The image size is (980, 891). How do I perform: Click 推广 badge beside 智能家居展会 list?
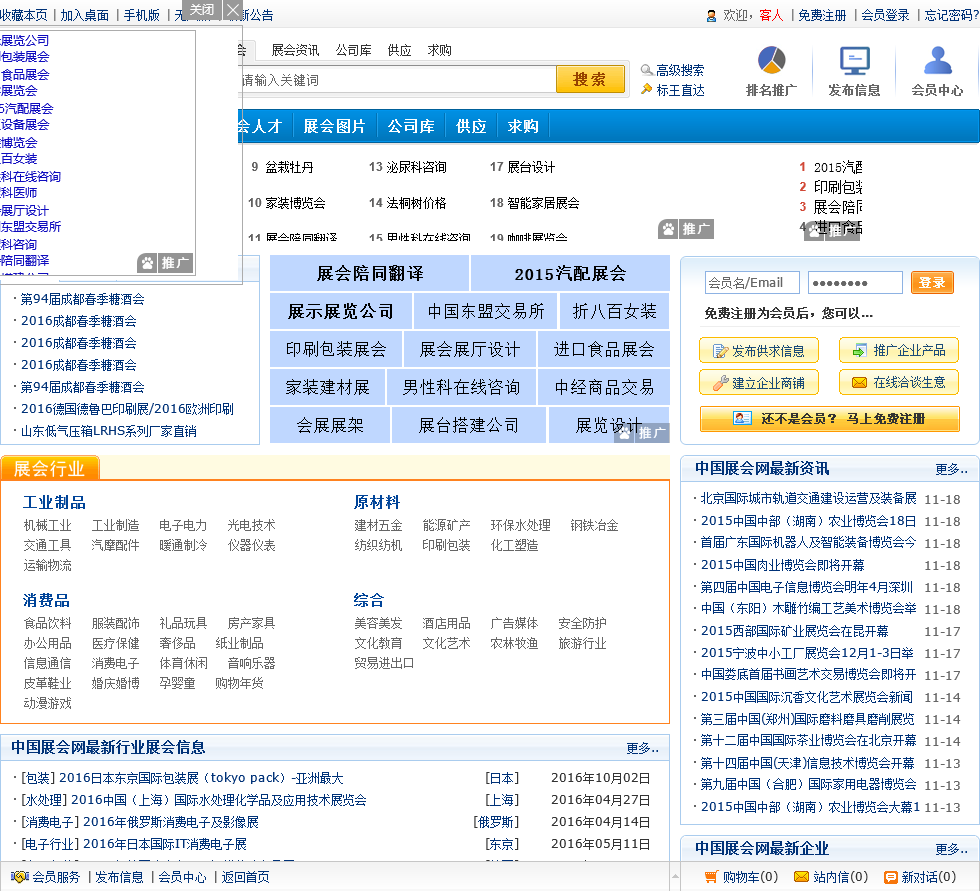[686, 229]
